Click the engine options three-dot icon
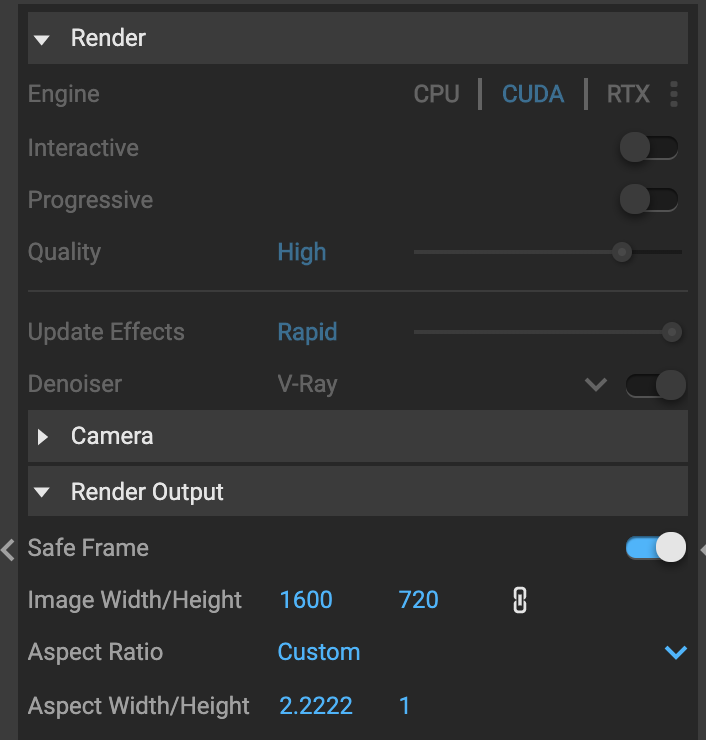 click(x=674, y=94)
